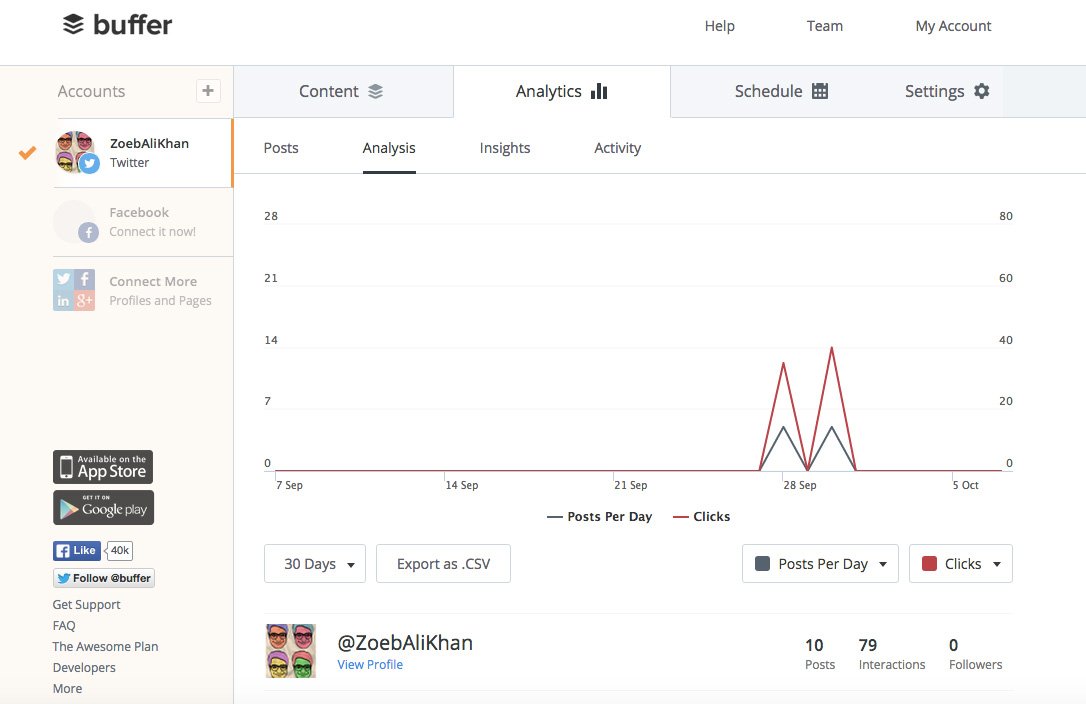The image size is (1086, 704).
Task: Click the @ZoebAliKhan profile name
Action: (x=405, y=642)
